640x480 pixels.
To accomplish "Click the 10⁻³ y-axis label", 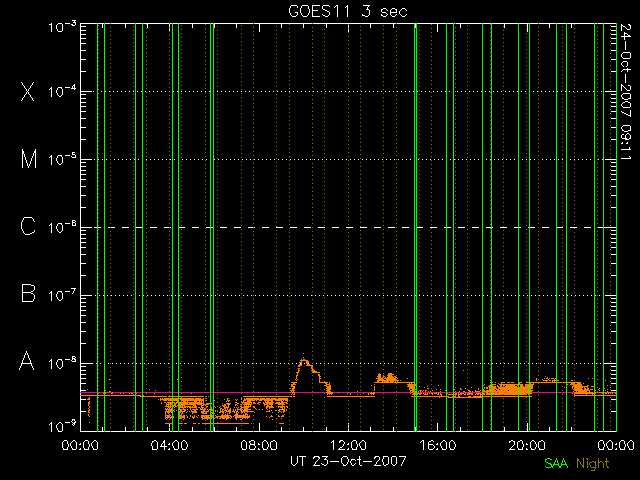I will (x=62, y=27).
